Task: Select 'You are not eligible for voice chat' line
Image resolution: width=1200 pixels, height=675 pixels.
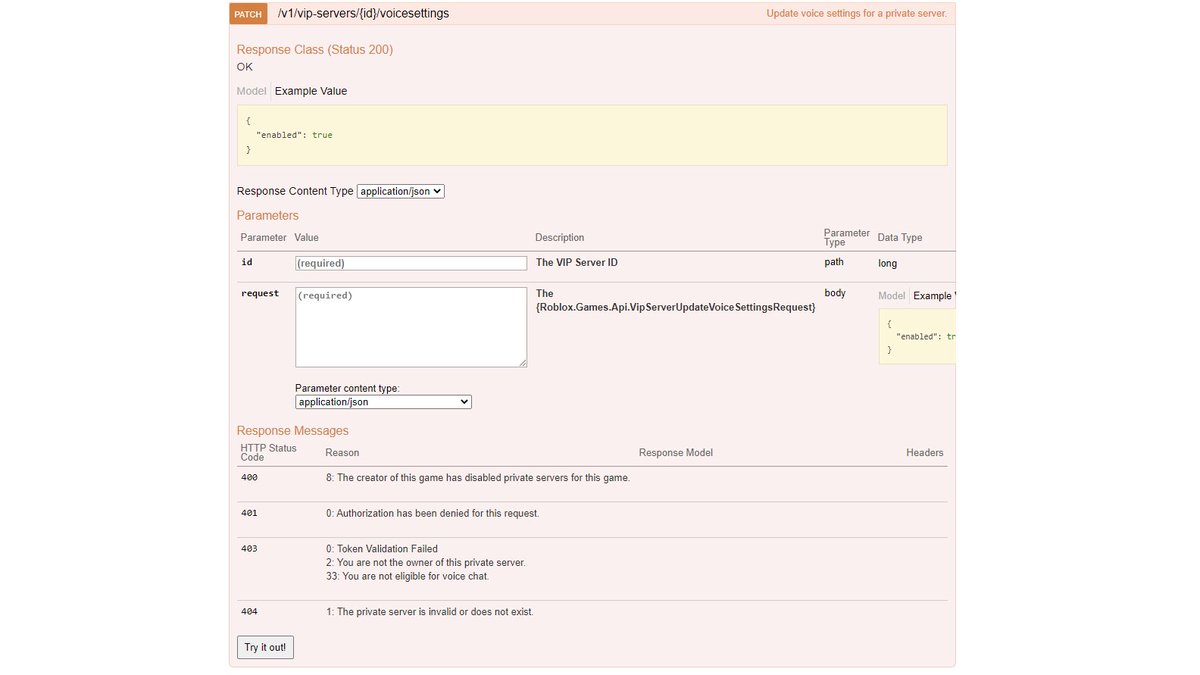Action: click(408, 576)
